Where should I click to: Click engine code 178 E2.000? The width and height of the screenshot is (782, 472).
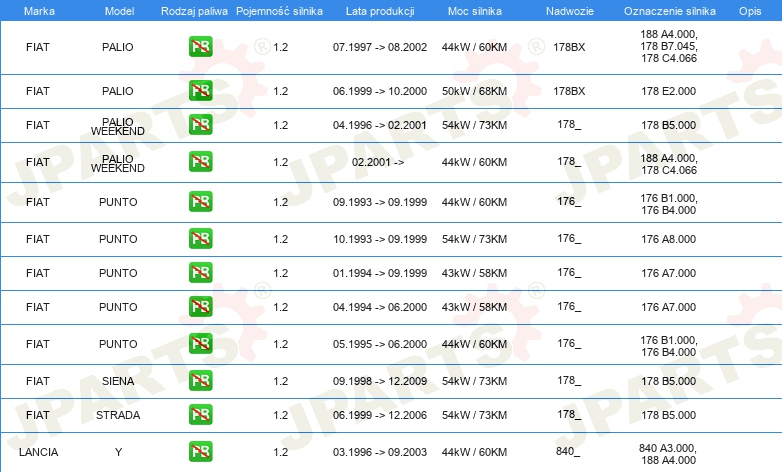click(x=669, y=91)
